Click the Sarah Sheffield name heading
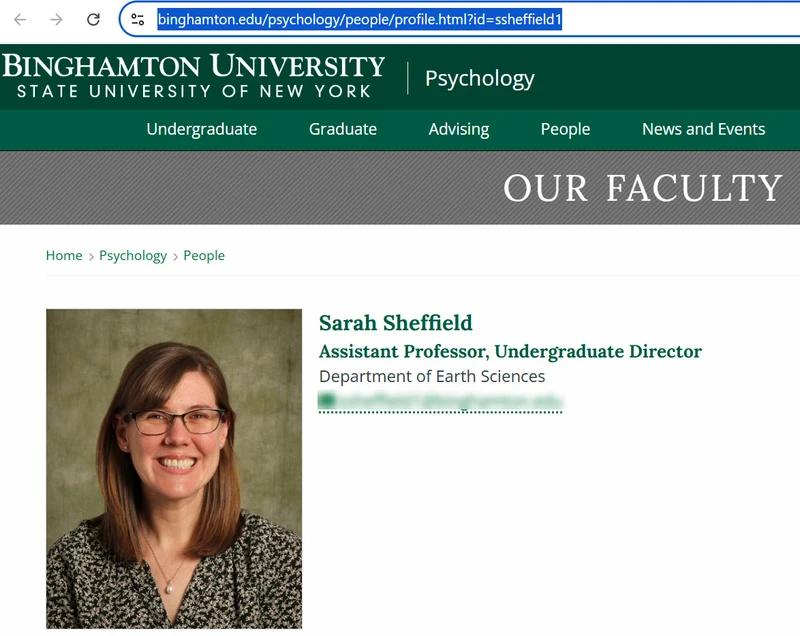Viewport: 800px width, 636px height. click(395, 323)
